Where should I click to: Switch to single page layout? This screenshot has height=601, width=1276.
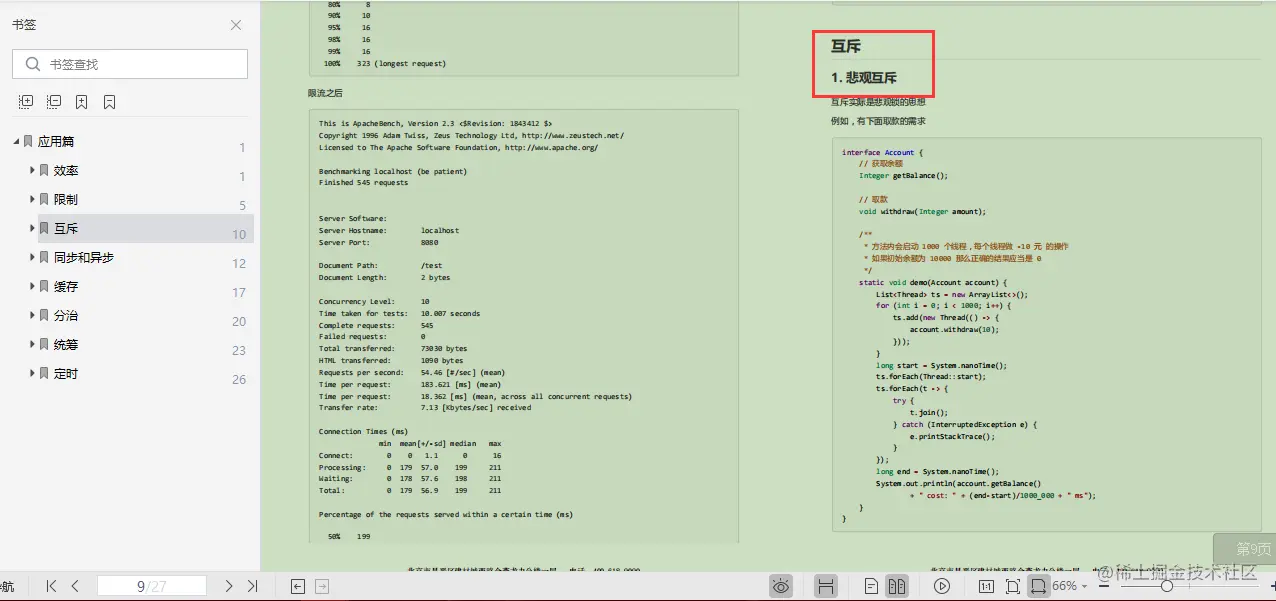pyautogui.click(x=872, y=586)
